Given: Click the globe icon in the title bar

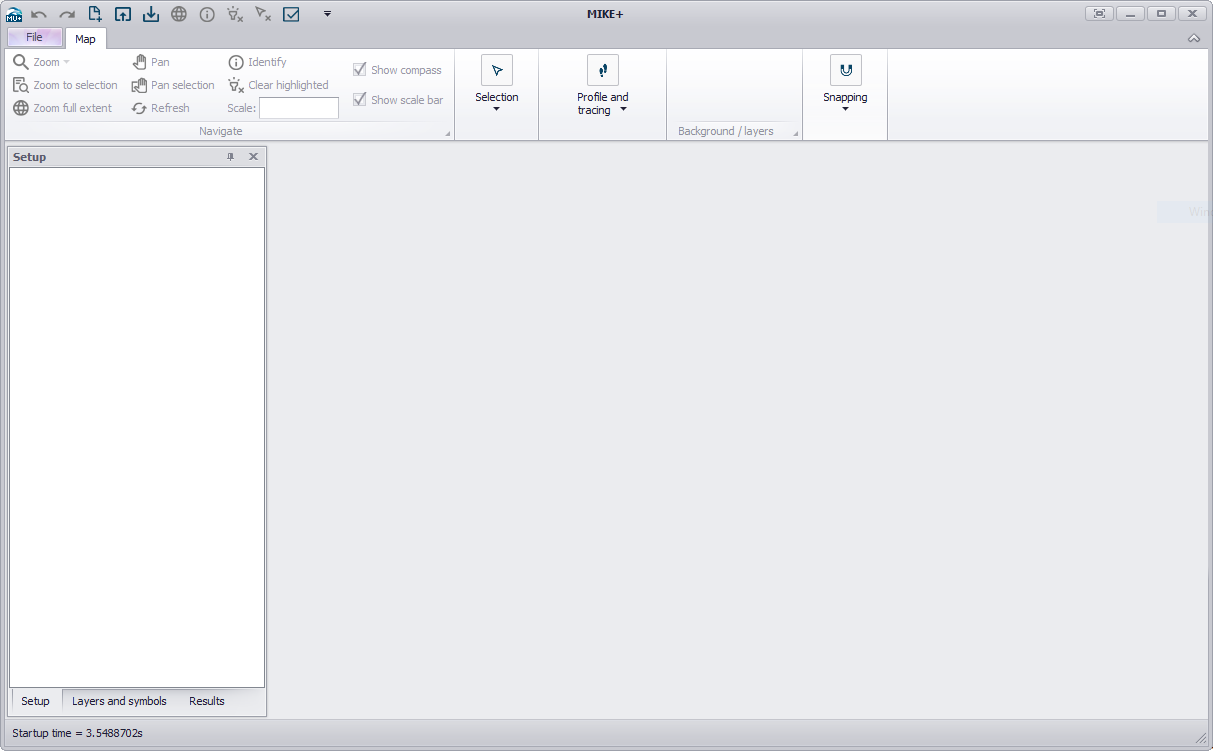Looking at the screenshot, I should [x=179, y=14].
